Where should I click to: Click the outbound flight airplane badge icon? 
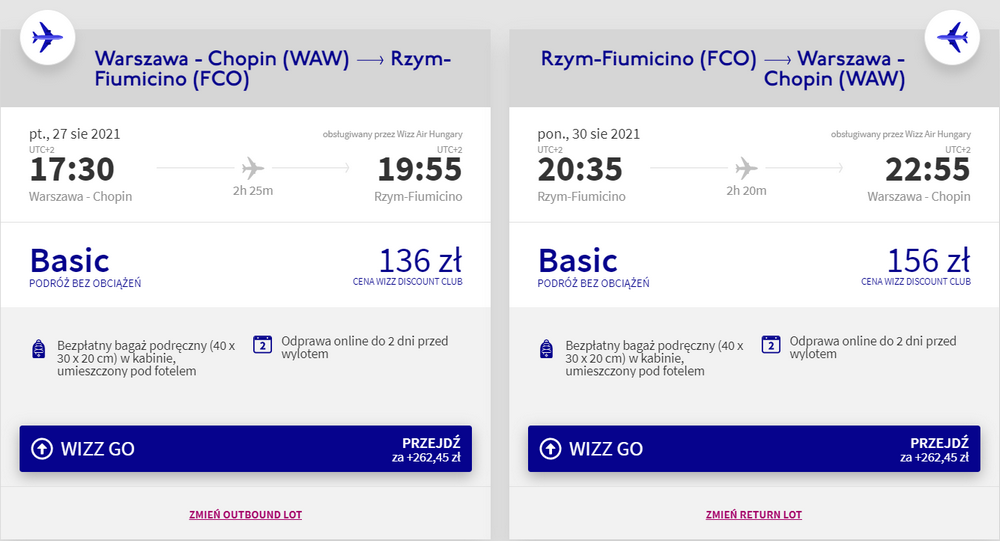pos(48,37)
